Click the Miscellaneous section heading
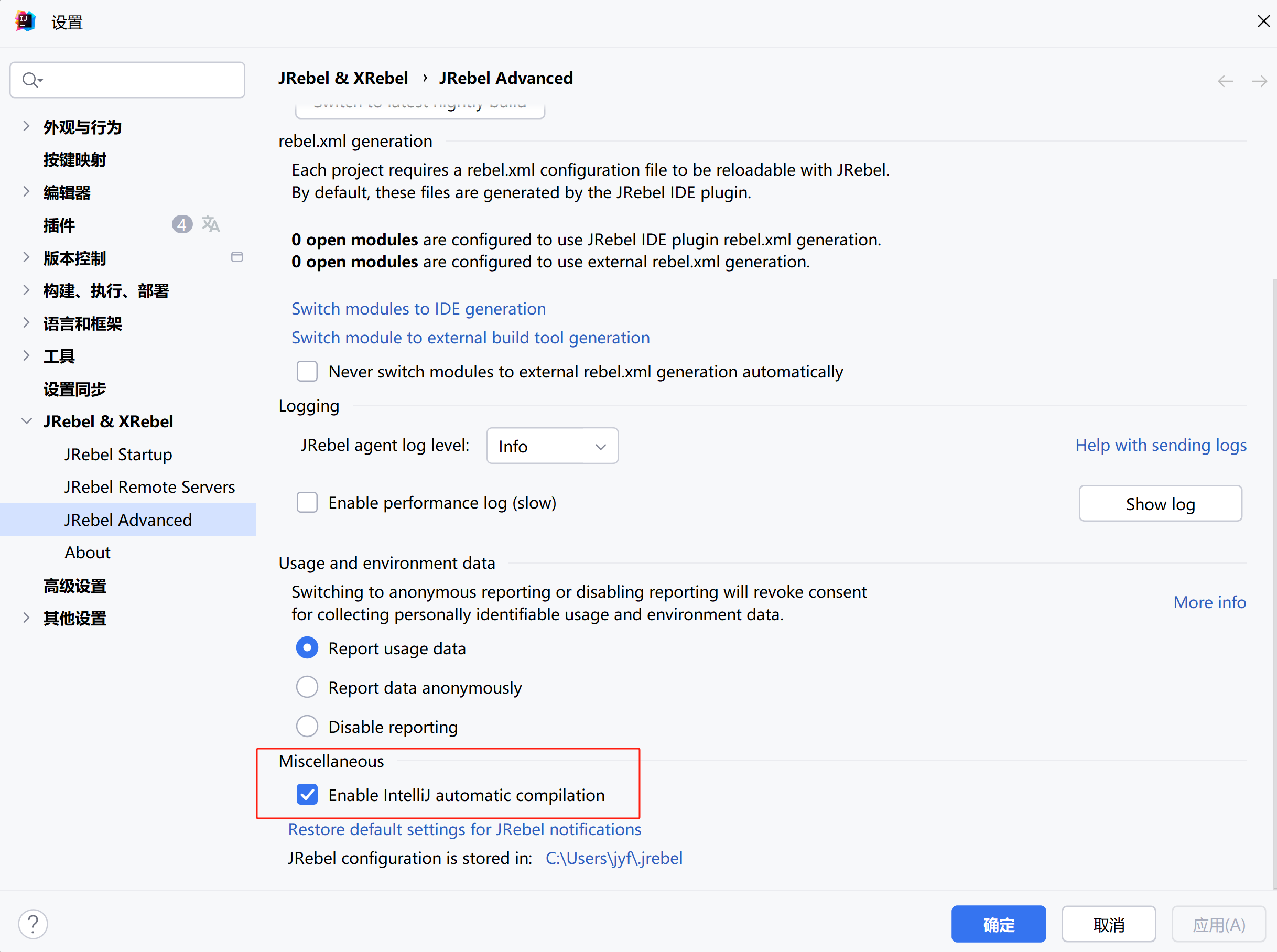 click(x=331, y=761)
